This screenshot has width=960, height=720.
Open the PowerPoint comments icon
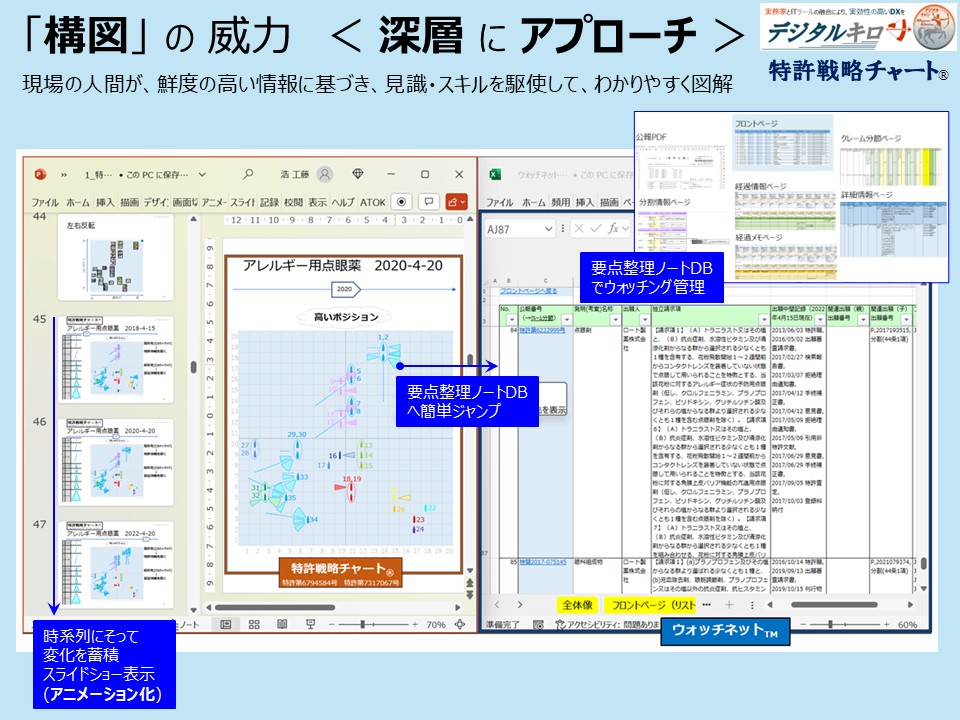coord(430,201)
